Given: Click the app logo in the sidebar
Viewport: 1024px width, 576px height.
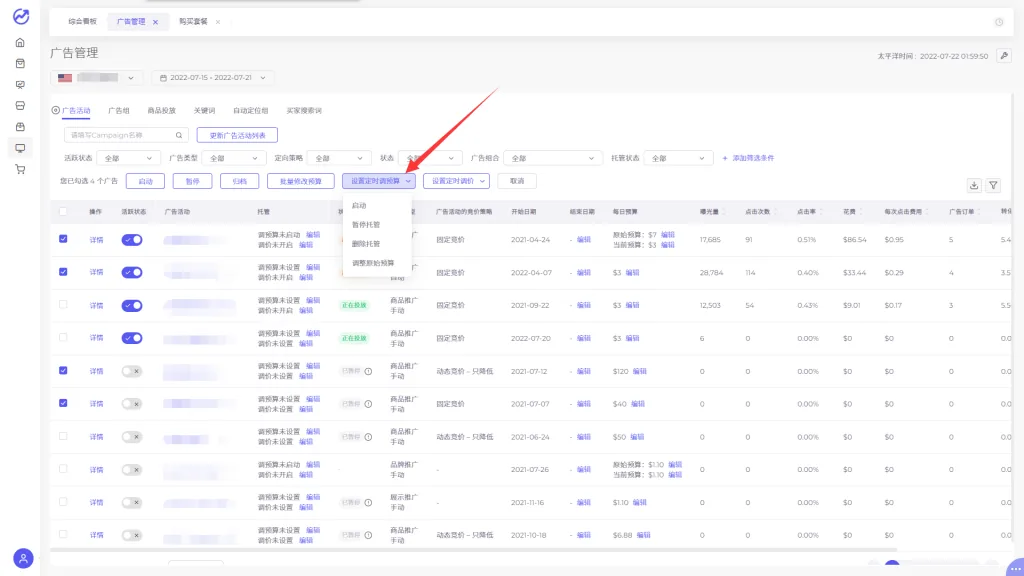Looking at the screenshot, I should (21, 16).
